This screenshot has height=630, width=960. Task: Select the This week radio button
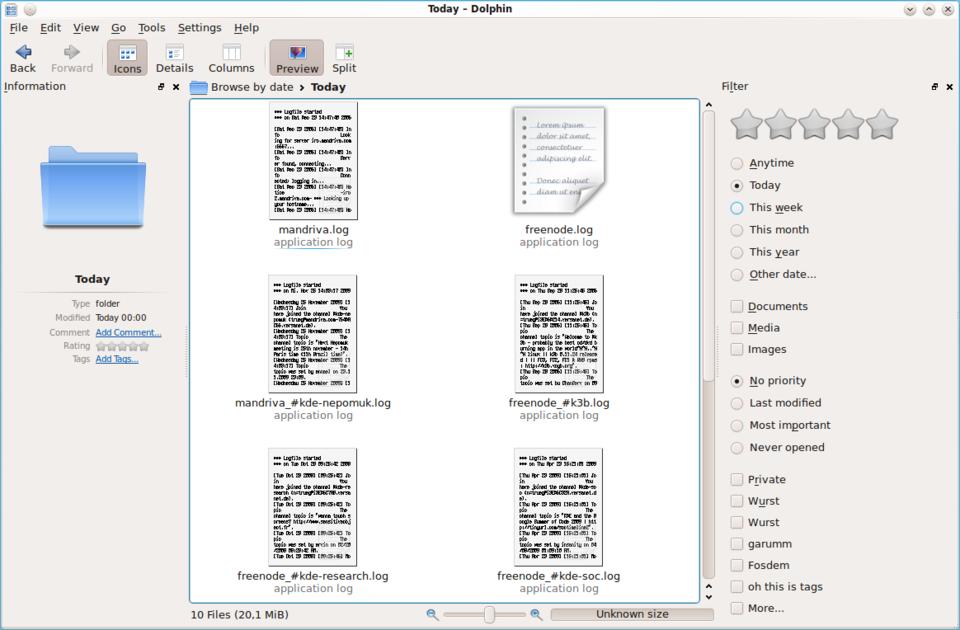pos(737,208)
